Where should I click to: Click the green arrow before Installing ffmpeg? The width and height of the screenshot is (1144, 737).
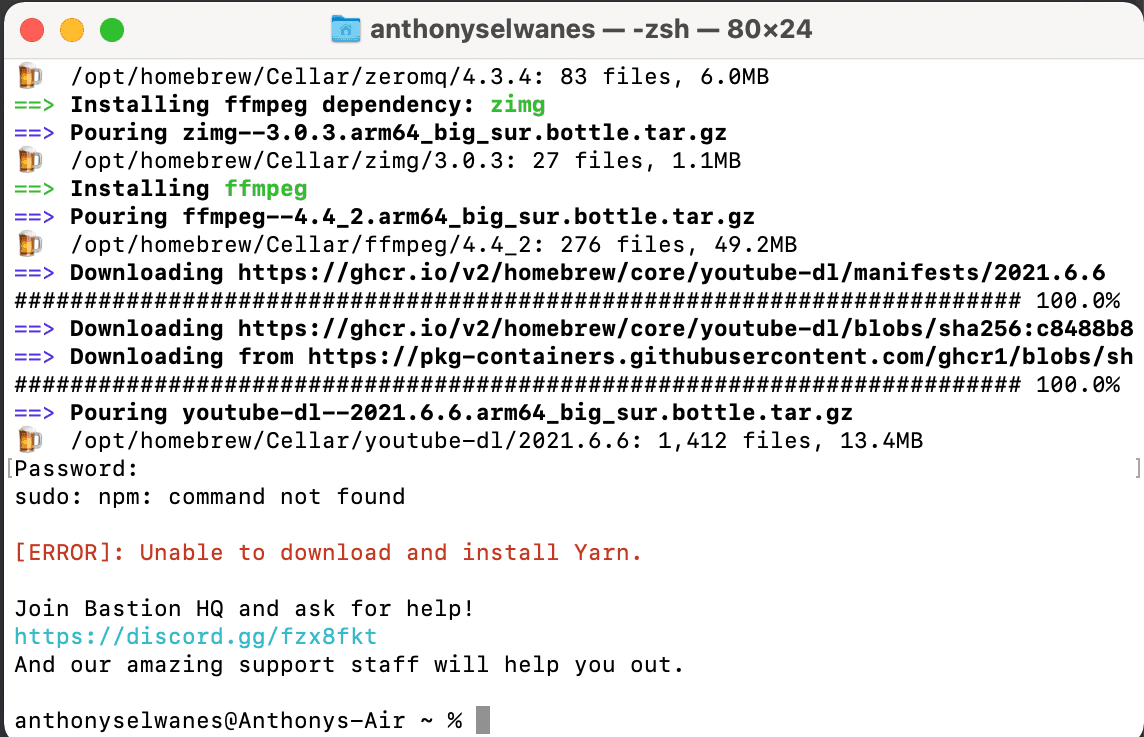point(34,189)
